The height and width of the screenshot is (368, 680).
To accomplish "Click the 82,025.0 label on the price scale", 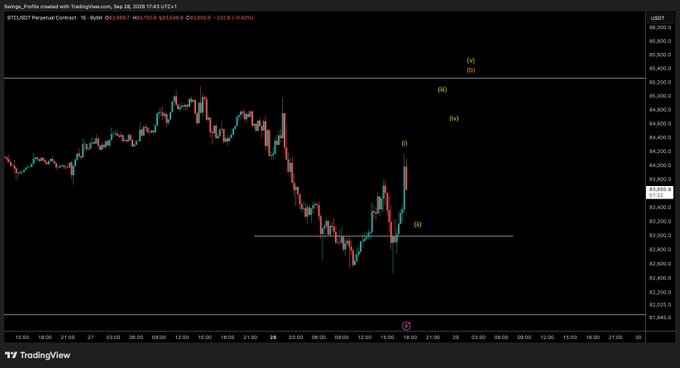I will point(660,305).
